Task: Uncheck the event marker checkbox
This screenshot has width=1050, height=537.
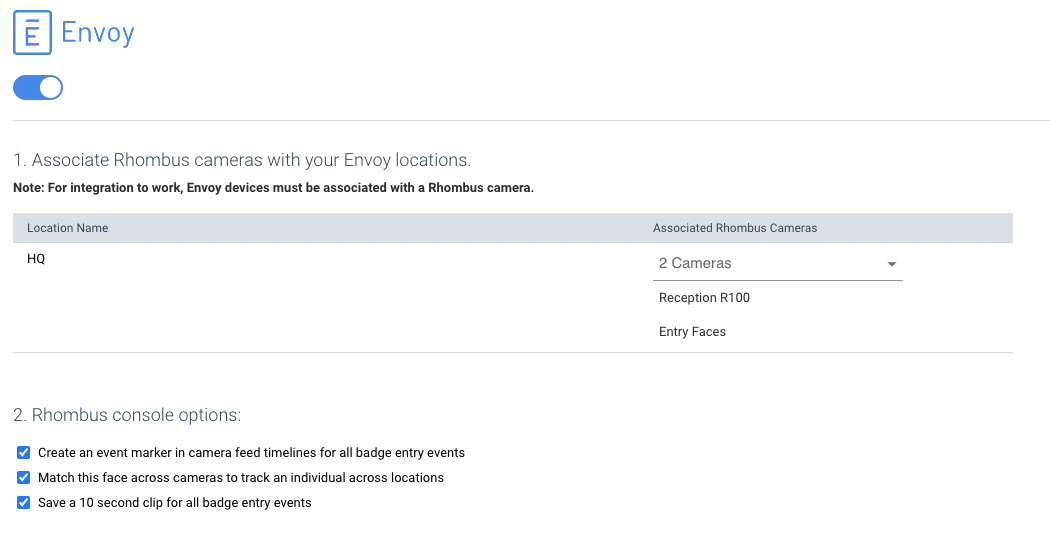Action: coord(23,453)
